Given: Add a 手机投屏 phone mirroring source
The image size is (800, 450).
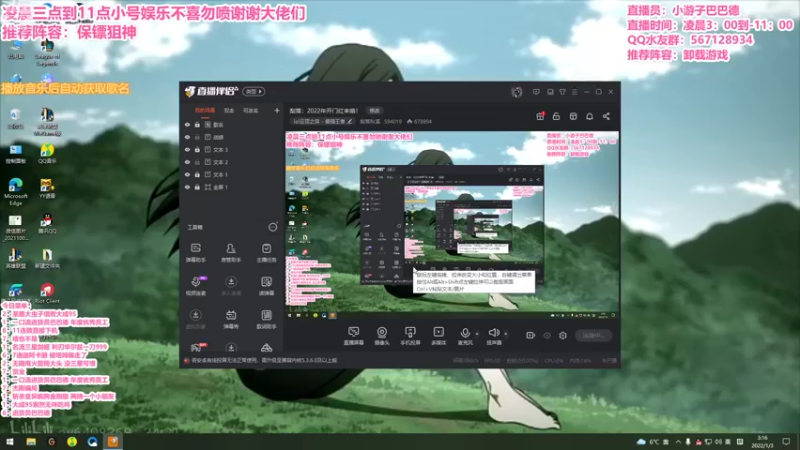Looking at the screenshot, I should [x=410, y=336].
